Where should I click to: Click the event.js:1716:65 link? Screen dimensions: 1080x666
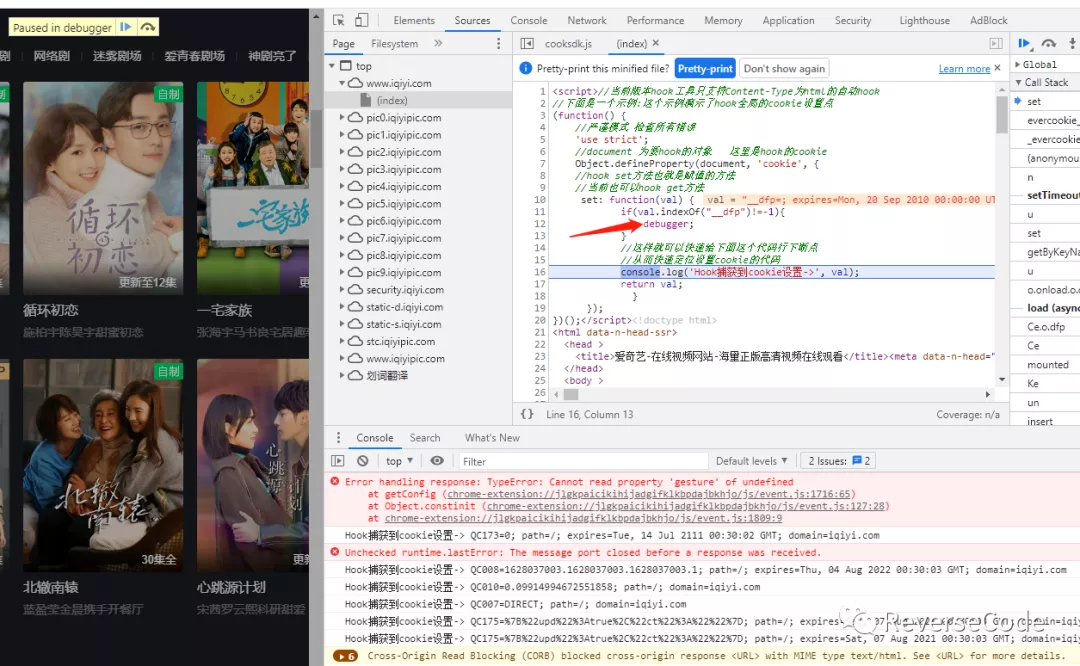(x=648, y=494)
